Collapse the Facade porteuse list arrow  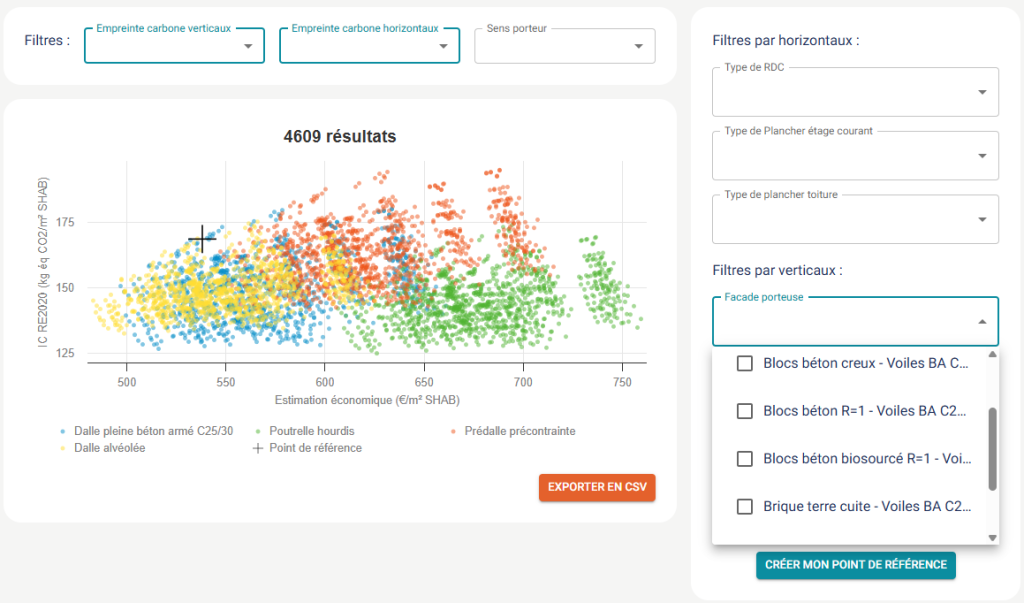pyautogui.click(x=982, y=322)
